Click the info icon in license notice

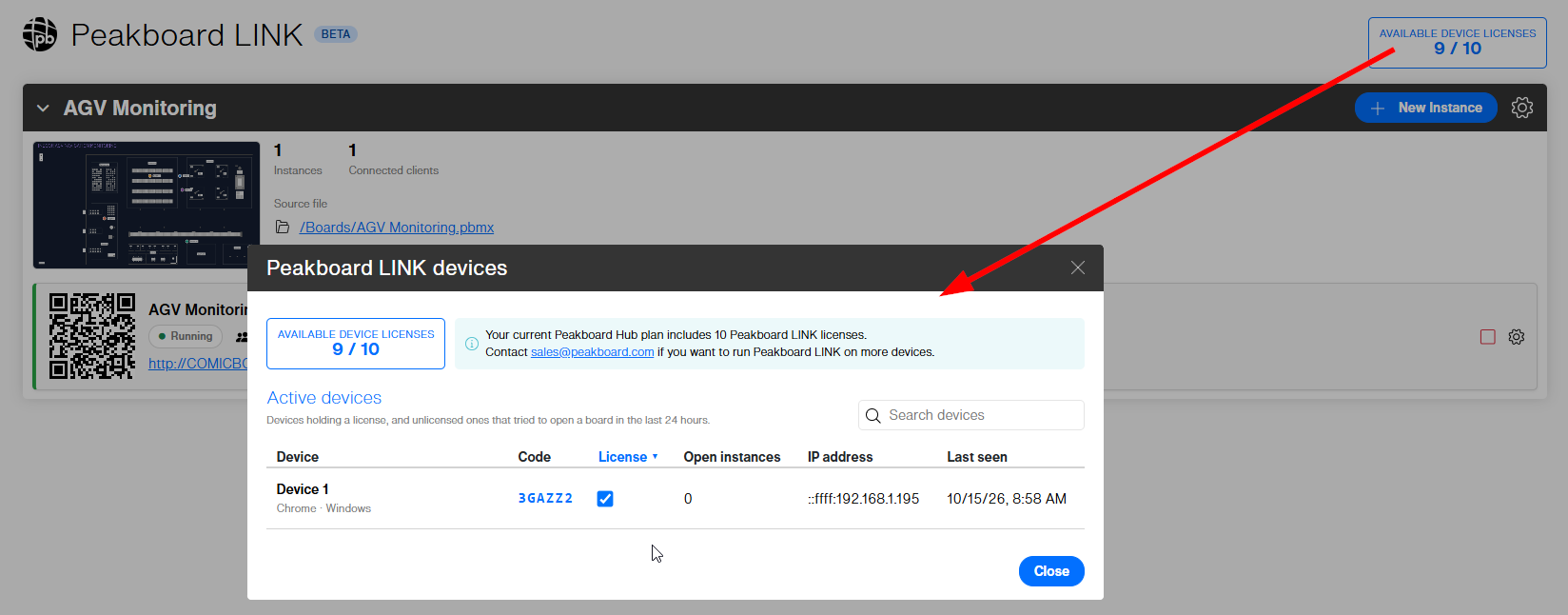[472, 344]
